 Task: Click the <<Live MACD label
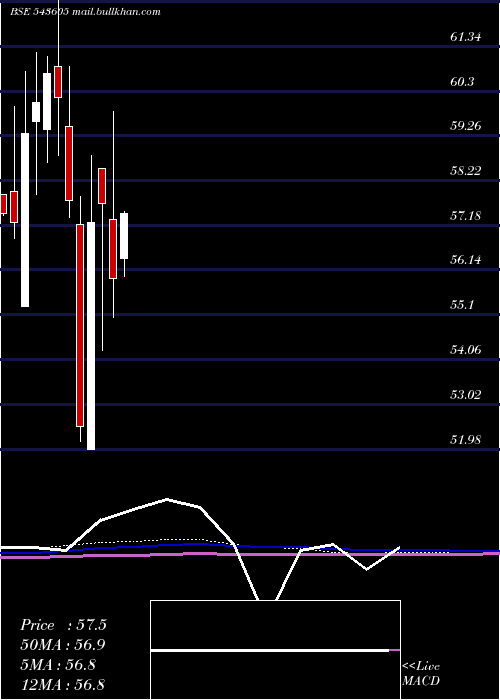click(x=421, y=674)
